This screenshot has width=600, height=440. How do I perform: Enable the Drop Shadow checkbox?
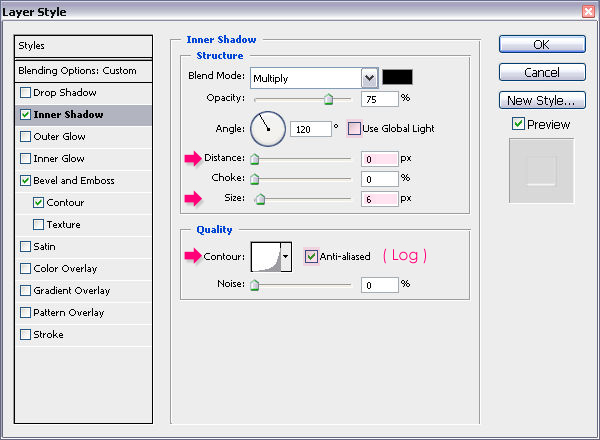25,93
